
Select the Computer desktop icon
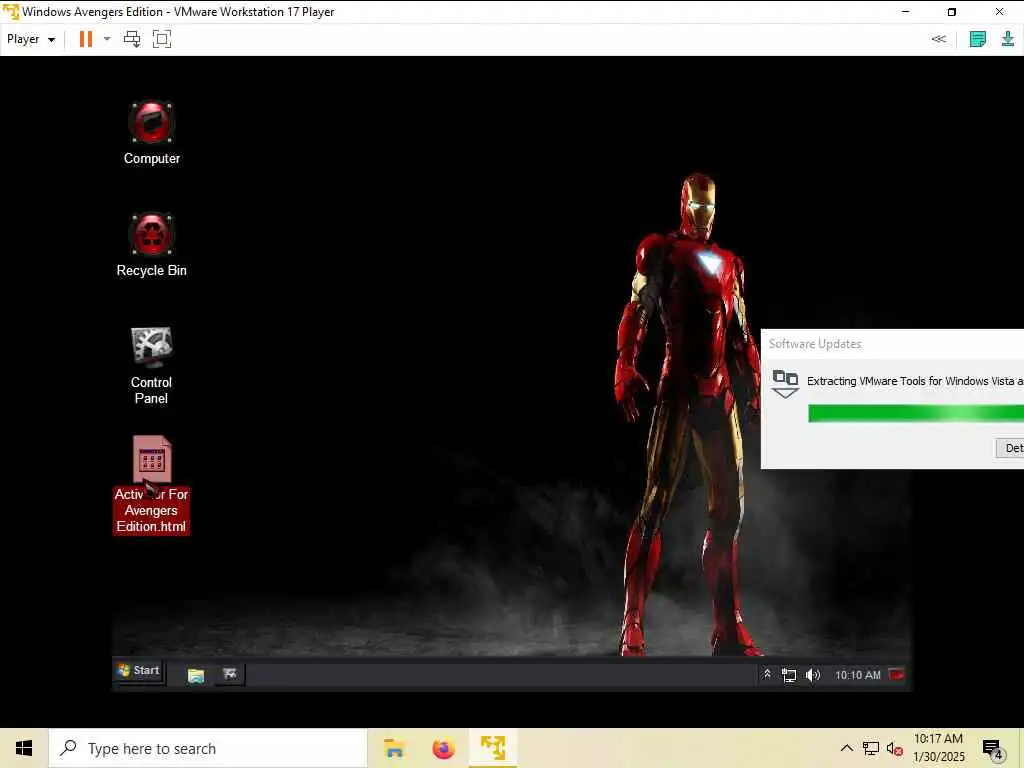click(x=152, y=133)
